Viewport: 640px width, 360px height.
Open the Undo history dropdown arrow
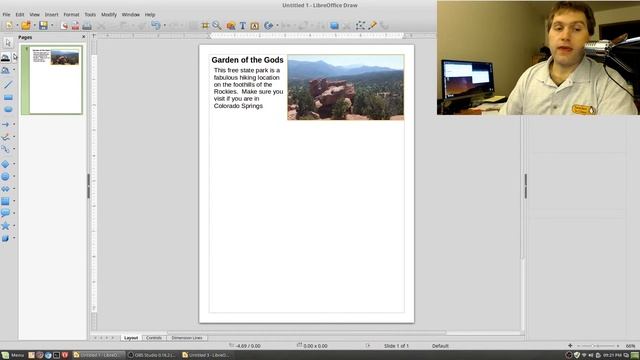click(164, 26)
